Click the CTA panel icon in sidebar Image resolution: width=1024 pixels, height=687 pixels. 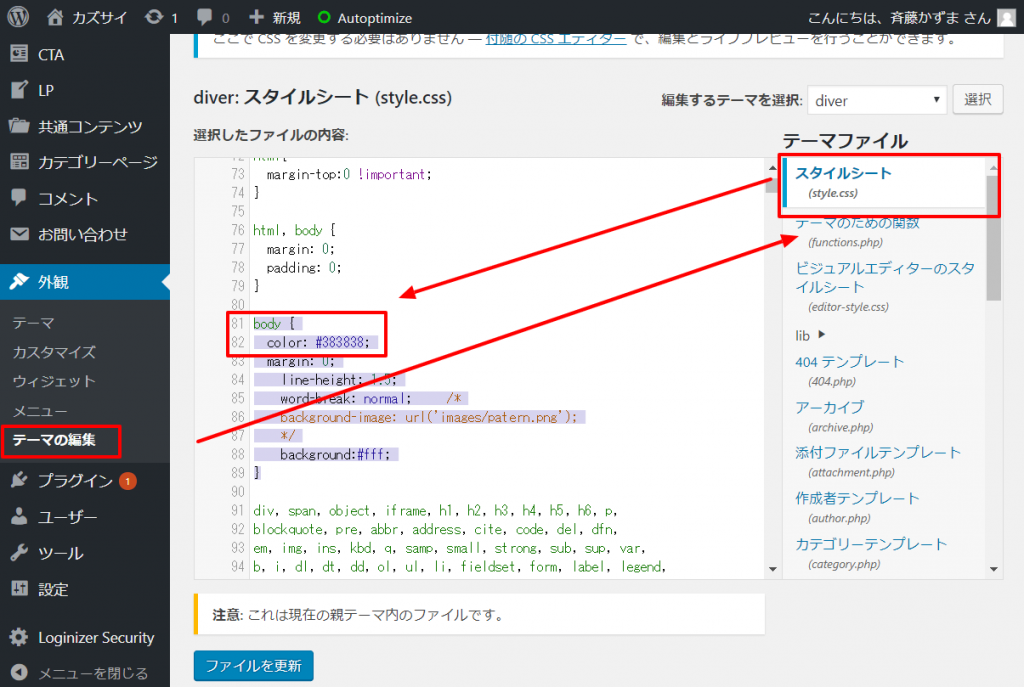[21, 54]
